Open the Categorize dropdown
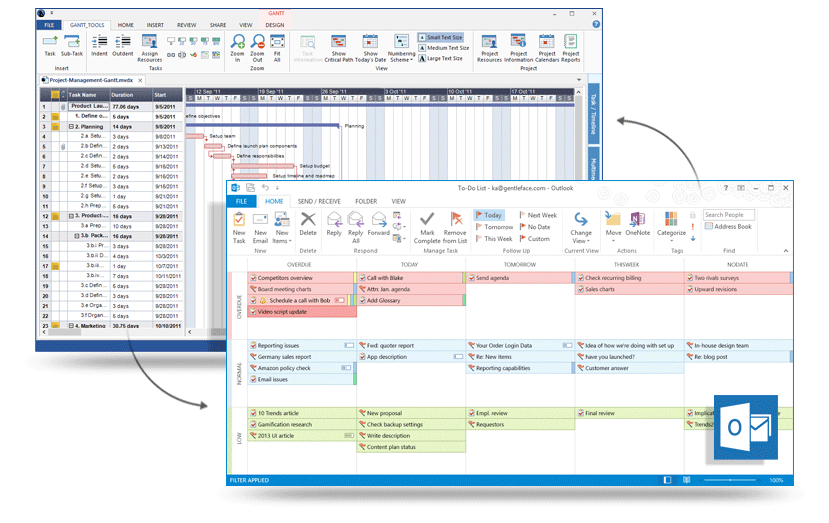 click(x=671, y=228)
